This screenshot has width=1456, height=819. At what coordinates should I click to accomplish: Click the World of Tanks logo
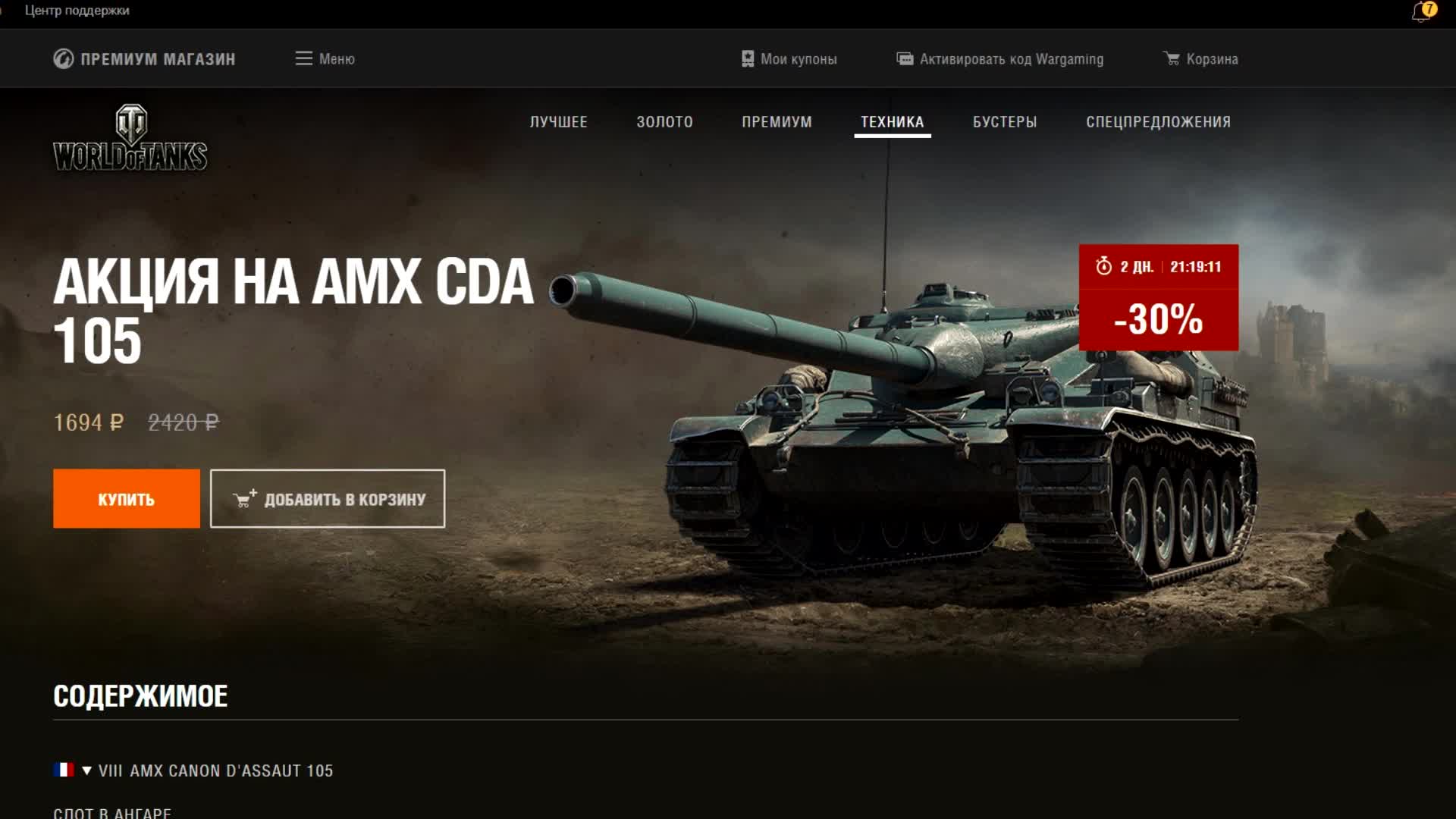coord(130,138)
